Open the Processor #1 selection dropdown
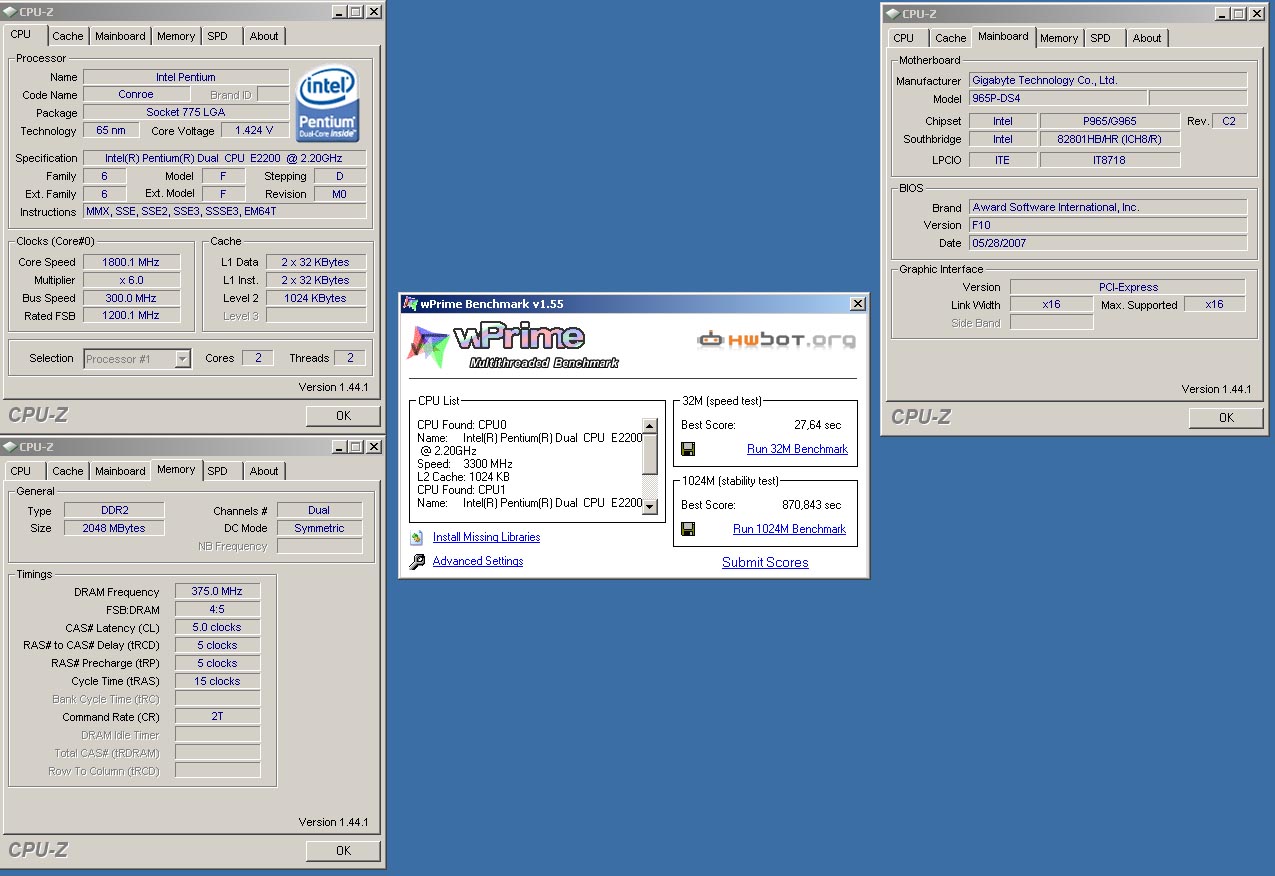The width and height of the screenshot is (1275, 876). pyautogui.click(x=182, y=359)
